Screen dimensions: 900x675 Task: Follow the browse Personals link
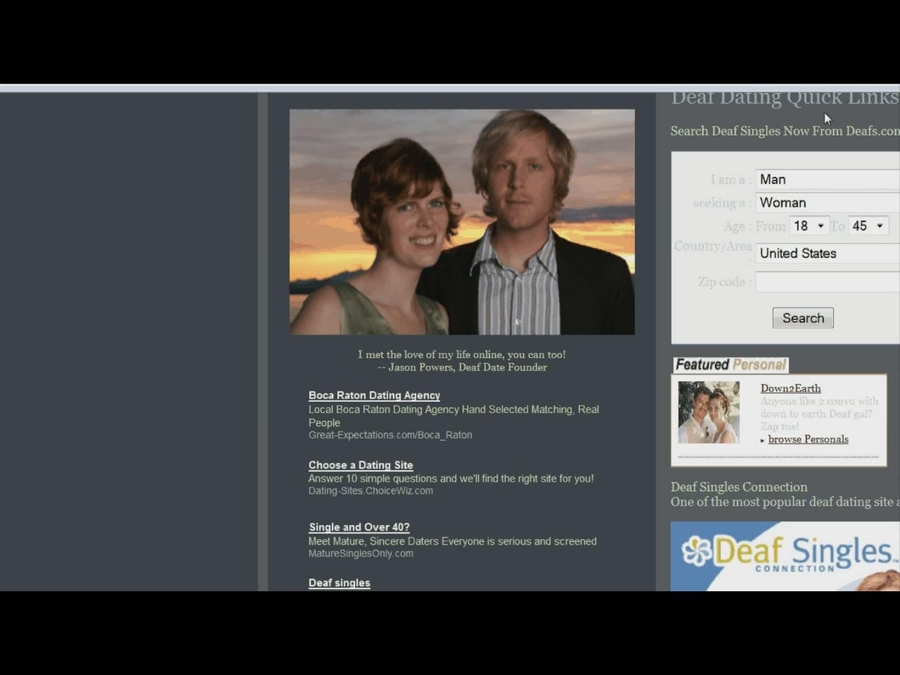click(808, 438)
